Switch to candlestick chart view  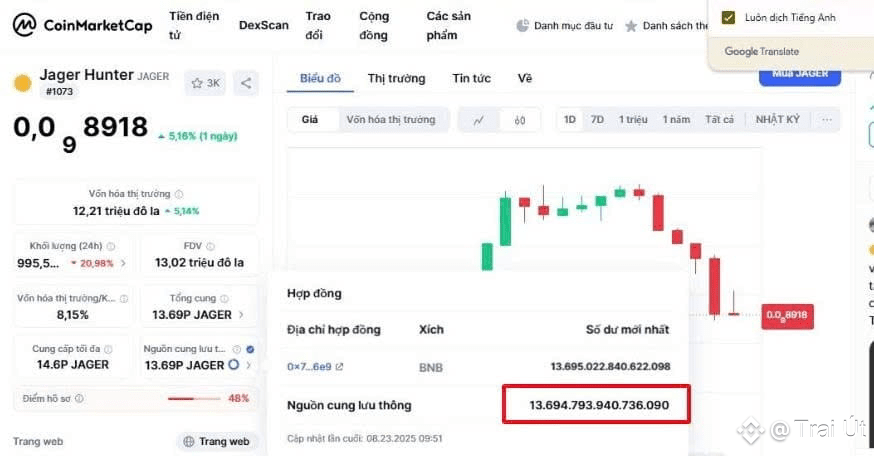coord(519,120)
